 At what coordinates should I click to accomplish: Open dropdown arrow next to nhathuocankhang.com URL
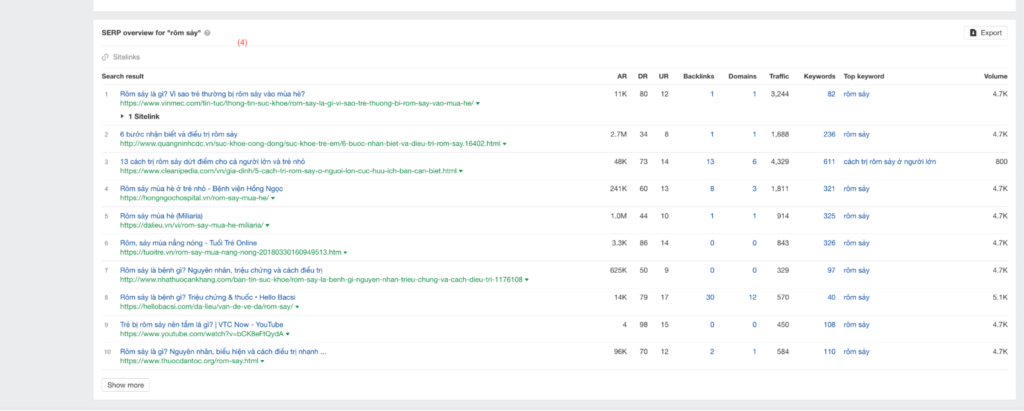pyautogui.click(x=526, y=280)
